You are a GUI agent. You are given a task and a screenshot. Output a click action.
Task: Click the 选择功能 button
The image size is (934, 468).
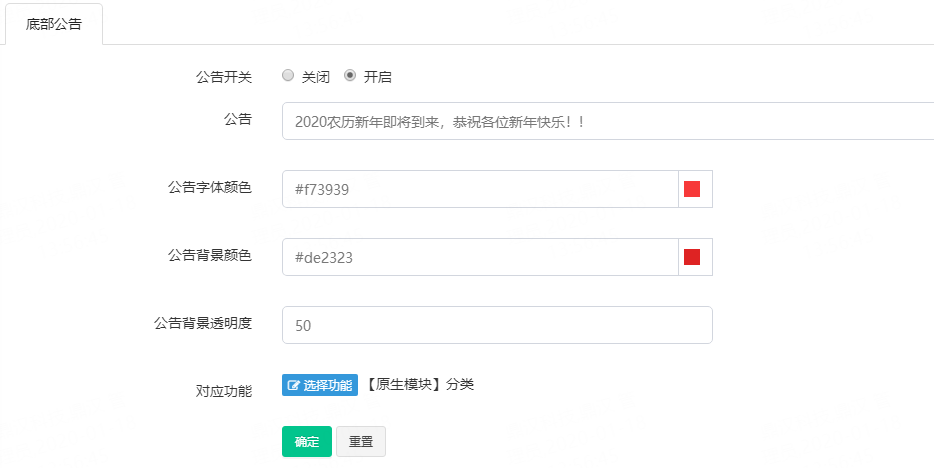[320, 385]
